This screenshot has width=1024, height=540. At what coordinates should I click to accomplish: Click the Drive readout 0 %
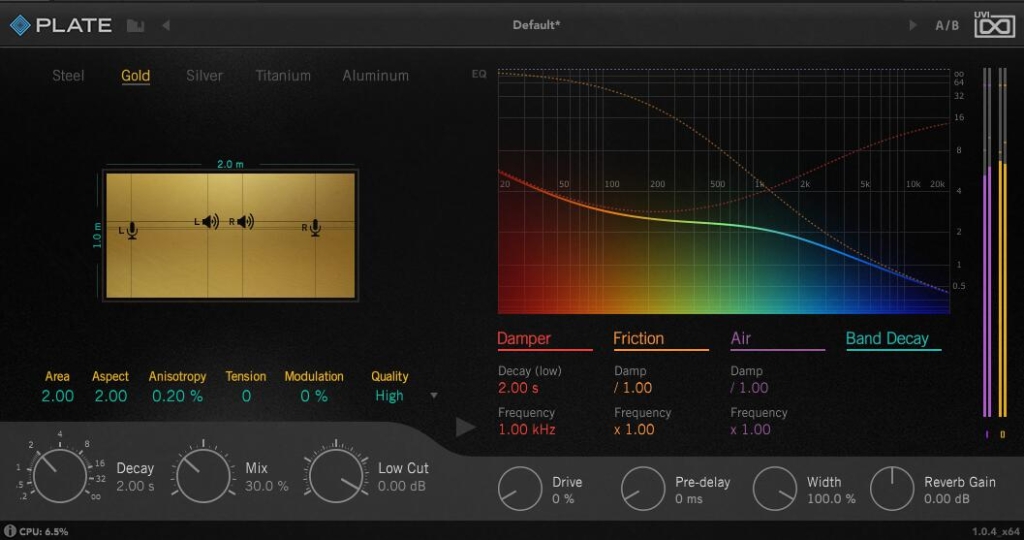coord(563,499)
